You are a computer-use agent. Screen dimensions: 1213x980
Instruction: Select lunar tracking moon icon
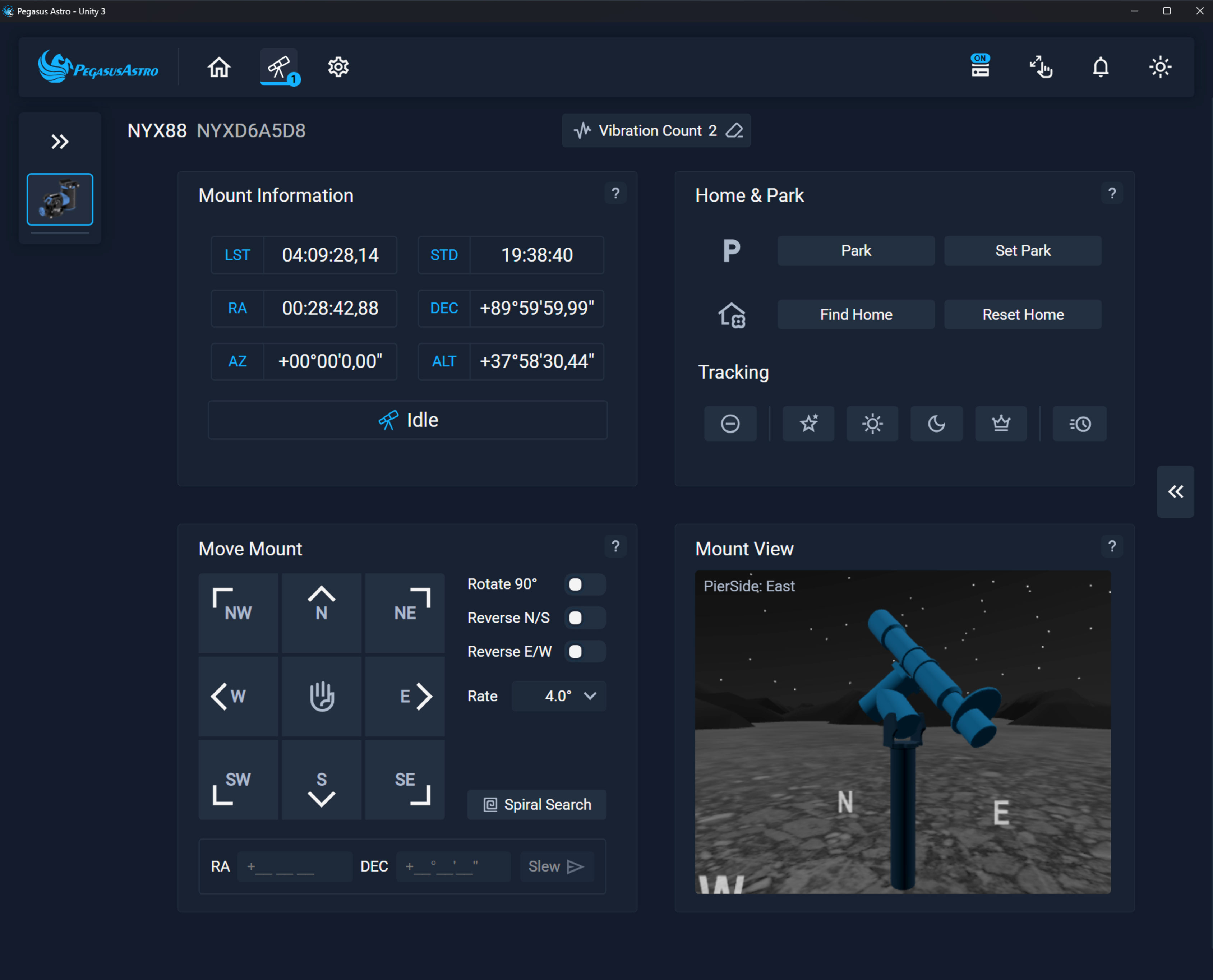(936, 424)
